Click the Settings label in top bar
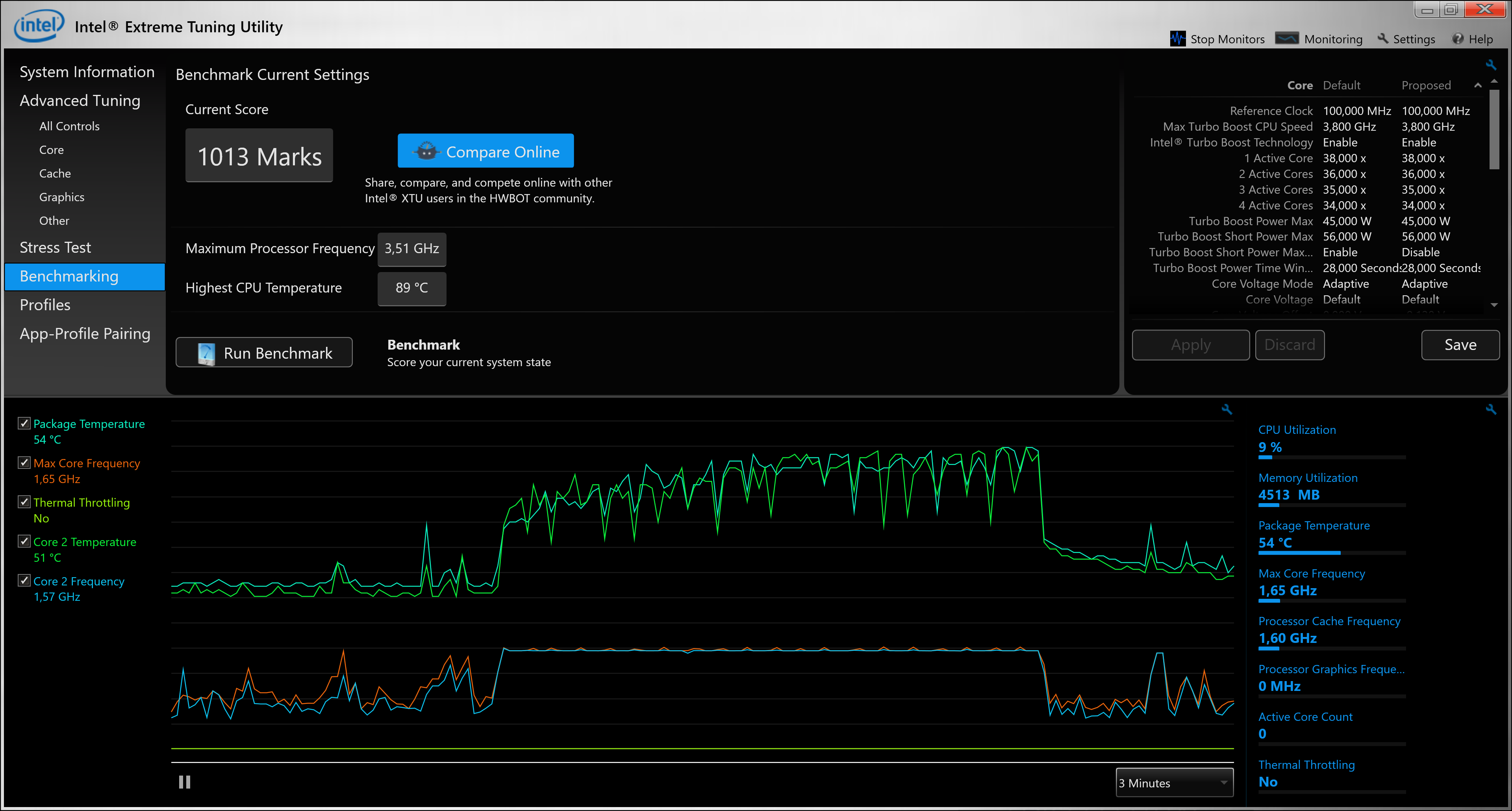1512x811 pixels. (1414, 39)
